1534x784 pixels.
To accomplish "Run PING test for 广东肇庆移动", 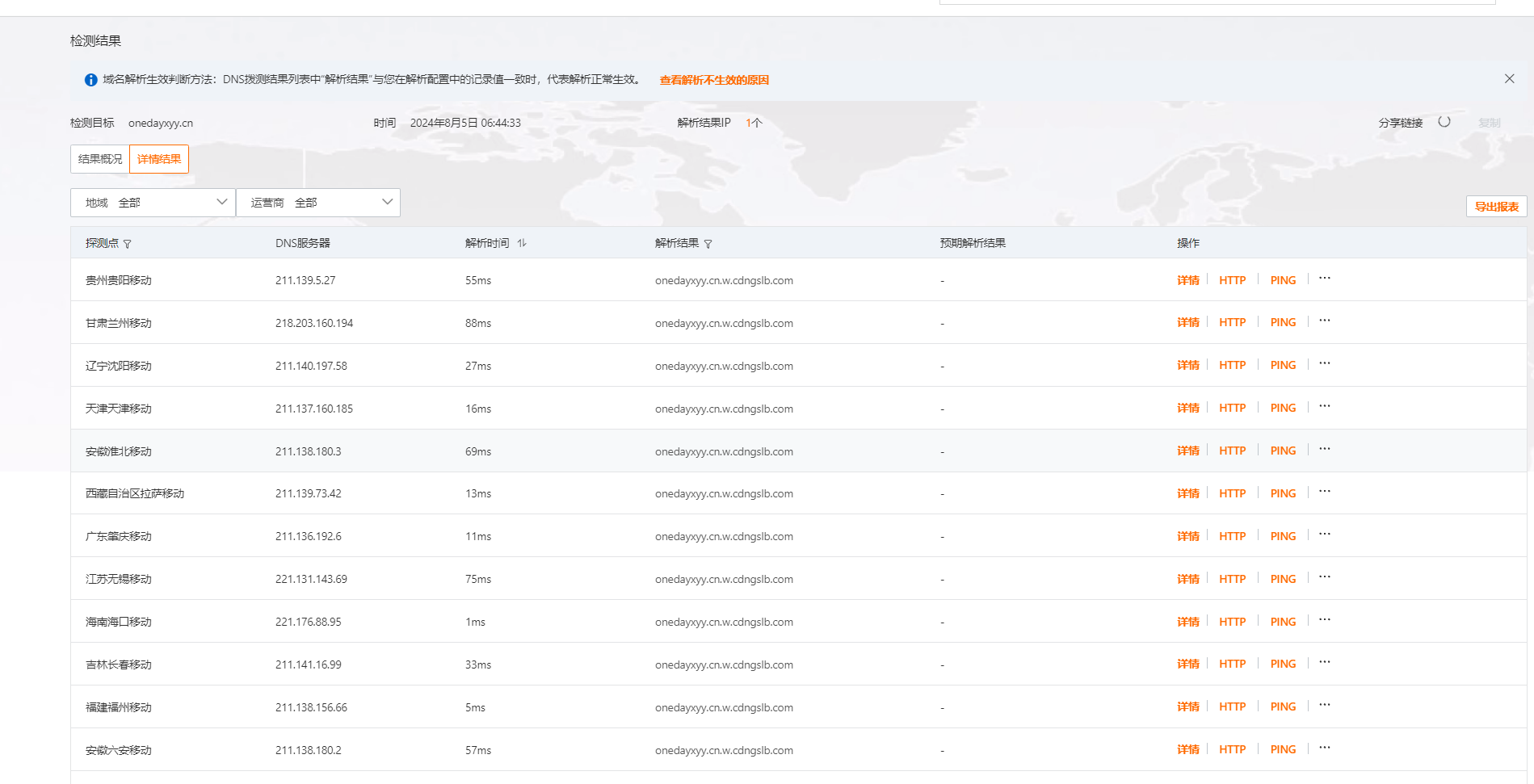I will (1283, 536).
